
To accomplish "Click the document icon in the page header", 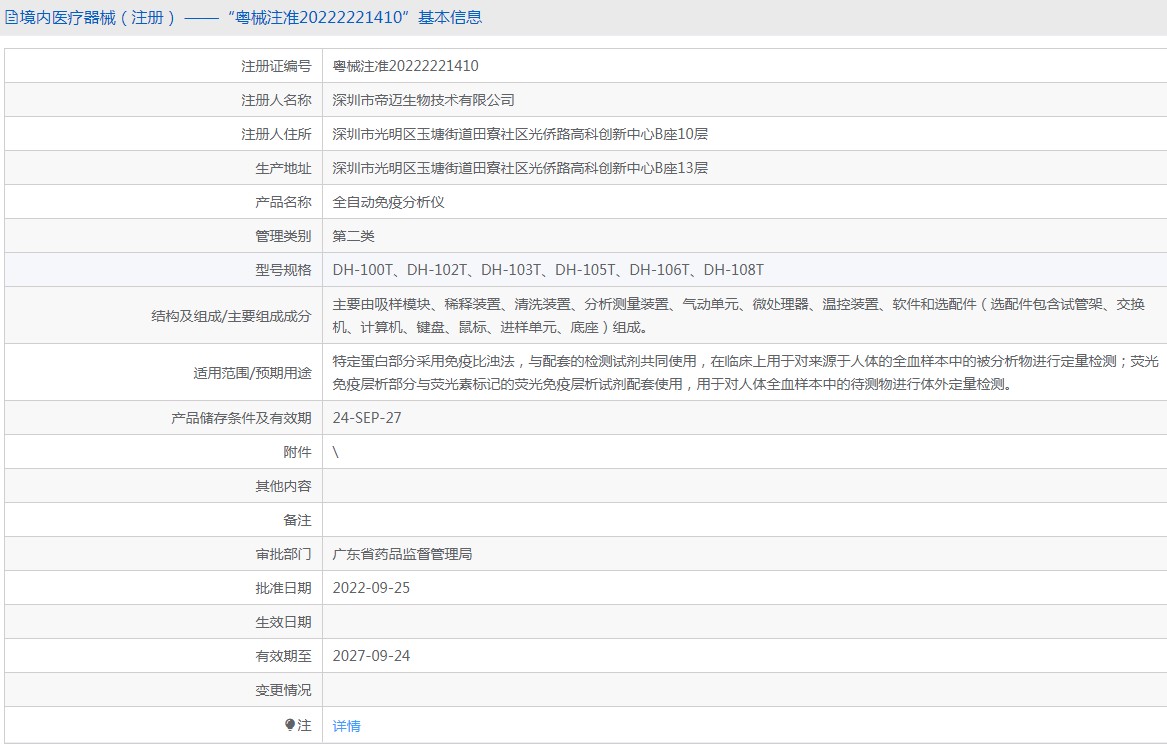I will tap(11, 17).
